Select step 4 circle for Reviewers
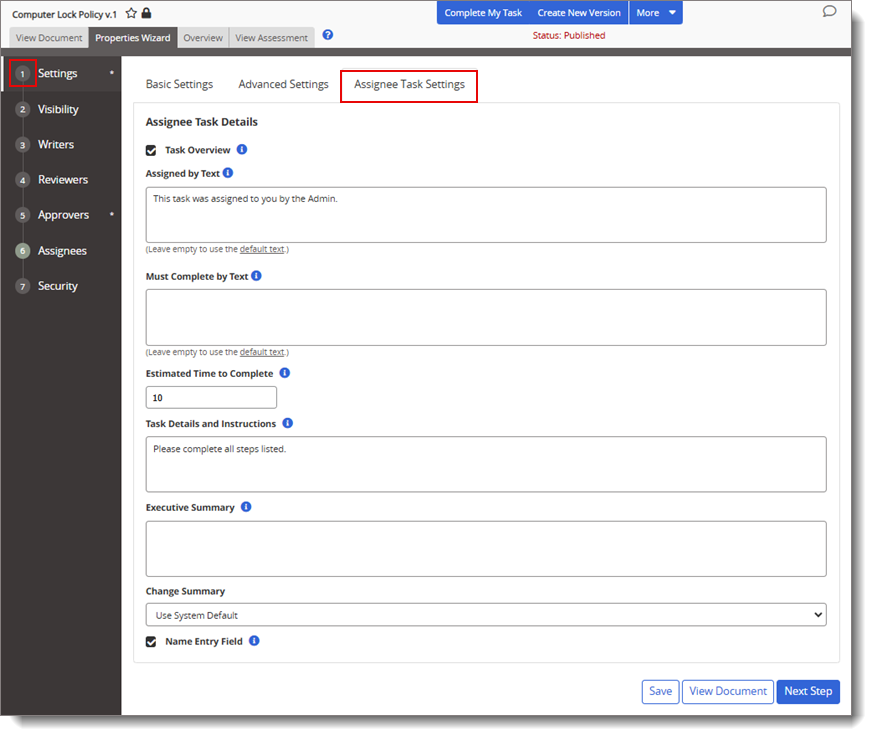This screenshot has width=875, height=739. [22, 180]
